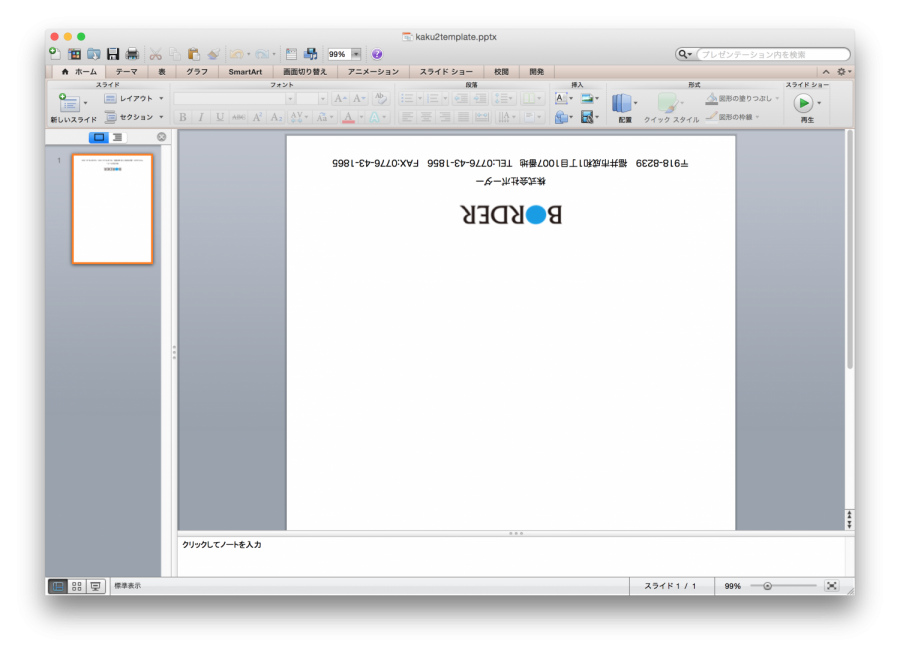Open the zoom percentage dropdown in toolbar
Image resolution: width=900 pixels, height=656 pixels.
coord(356,54)
